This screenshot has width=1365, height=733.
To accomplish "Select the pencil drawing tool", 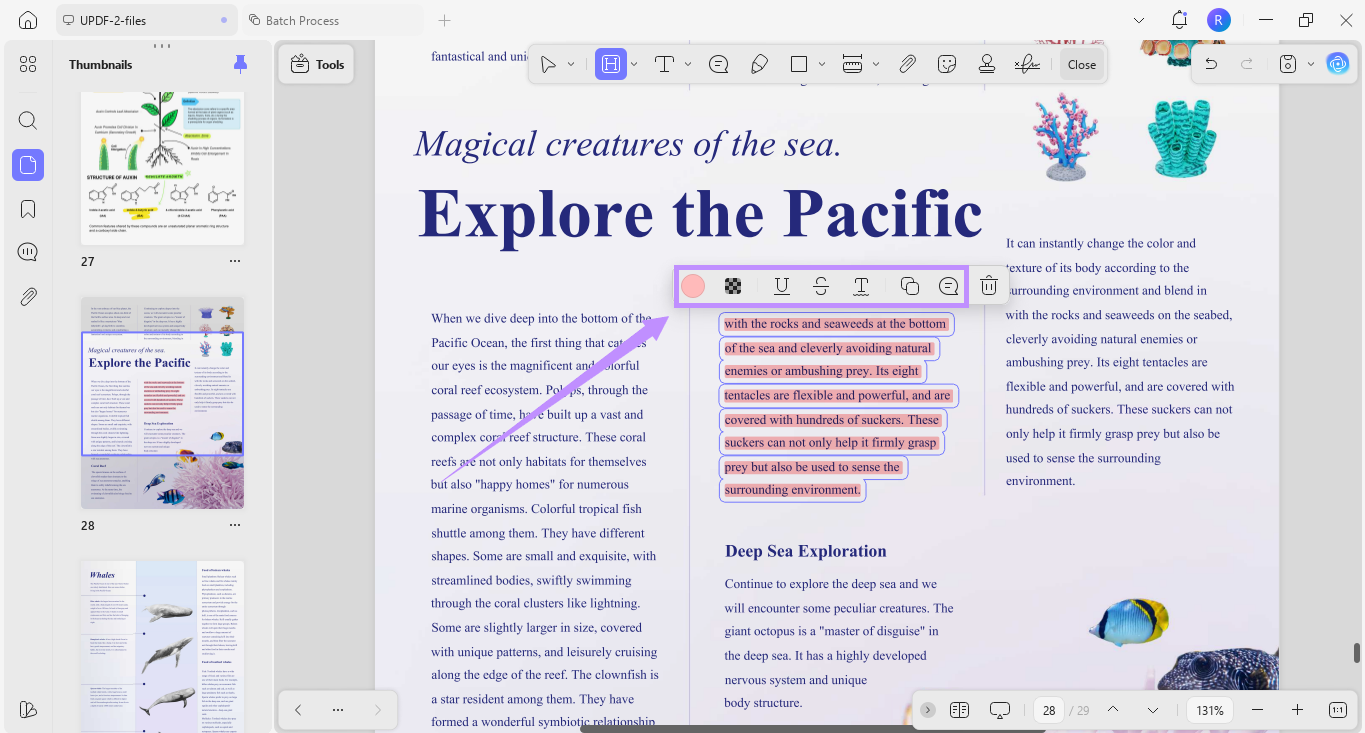I will [759, 64].
